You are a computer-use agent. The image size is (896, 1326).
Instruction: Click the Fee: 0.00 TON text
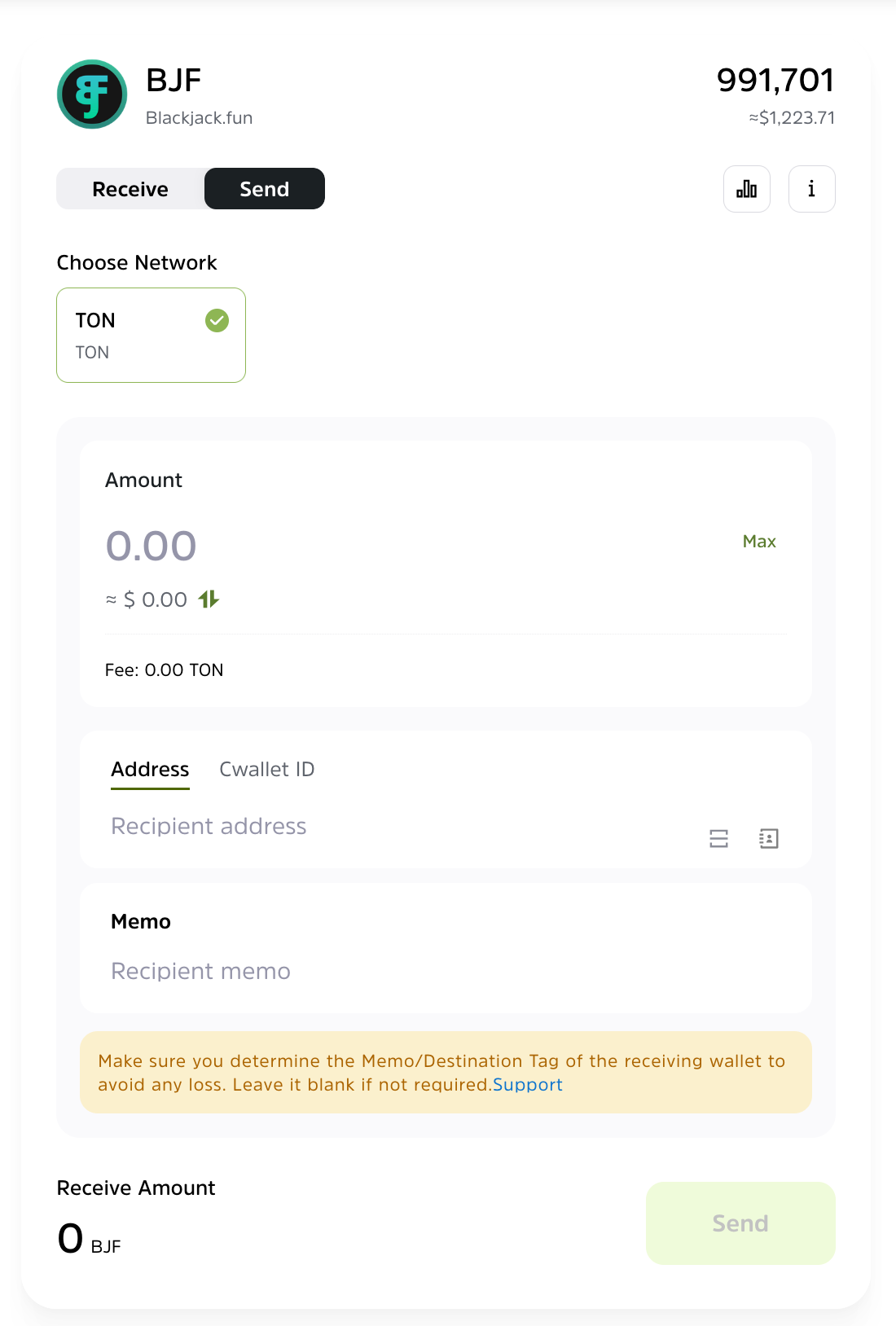pyautogui.click(x=164, y=670)
